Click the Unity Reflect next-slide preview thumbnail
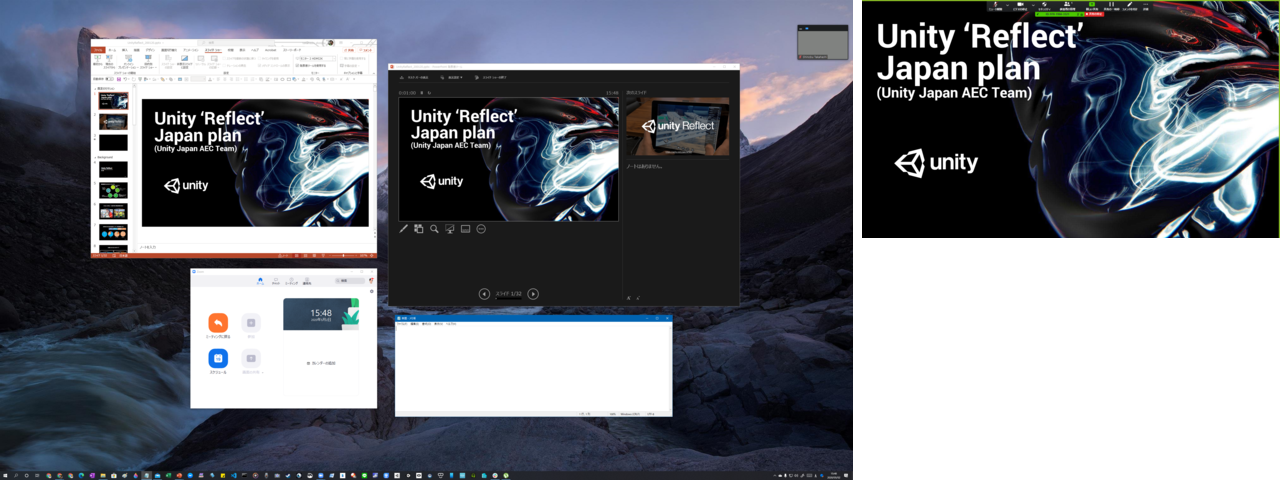This screenshot has width=1280, height=480. tap(678, 126)
